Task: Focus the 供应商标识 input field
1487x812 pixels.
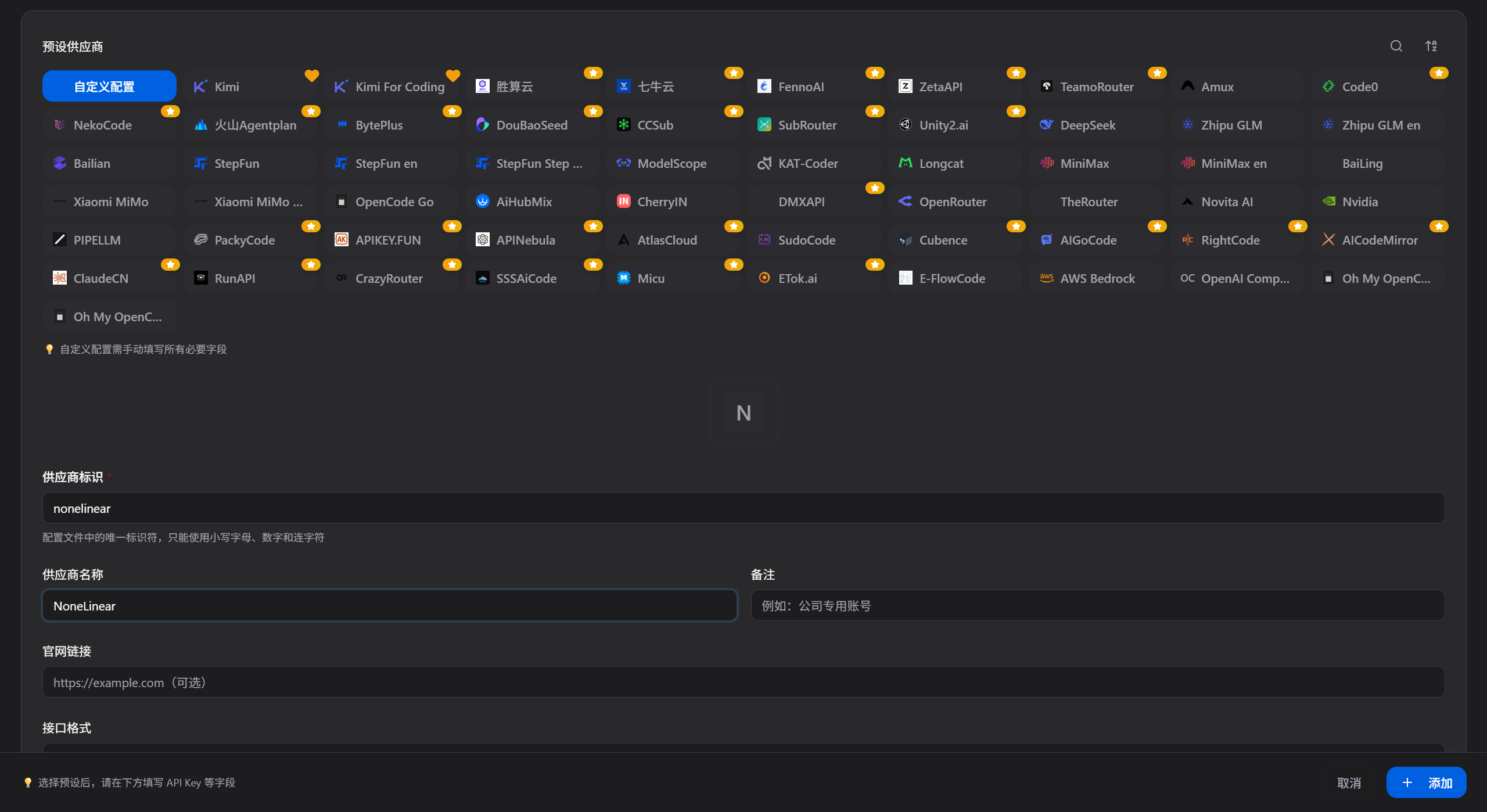Action: tap(743, 508)
